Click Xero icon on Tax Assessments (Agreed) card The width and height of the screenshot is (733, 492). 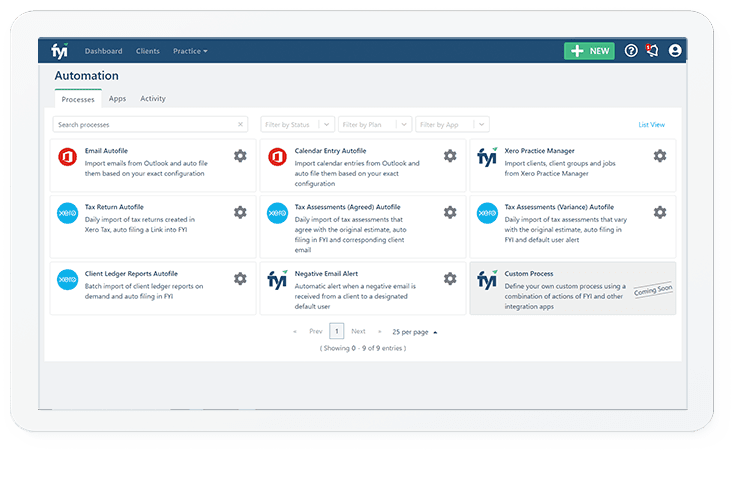click(277, 213)
